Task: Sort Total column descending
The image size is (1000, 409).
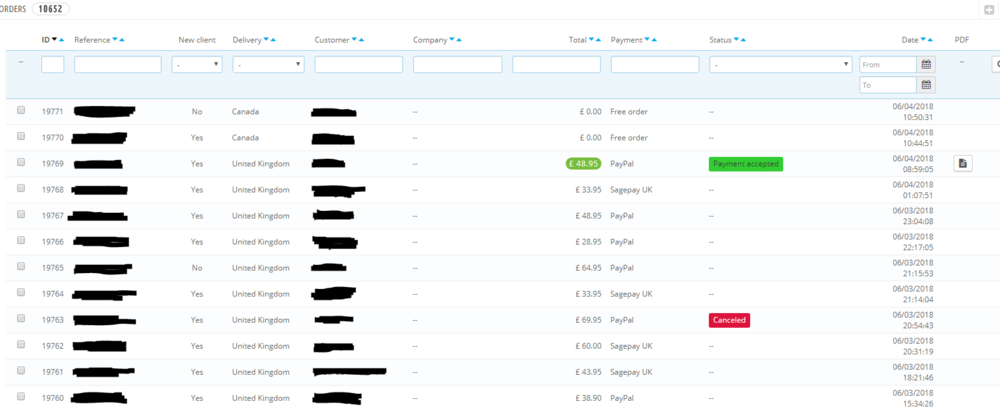Action: (591, 40)
